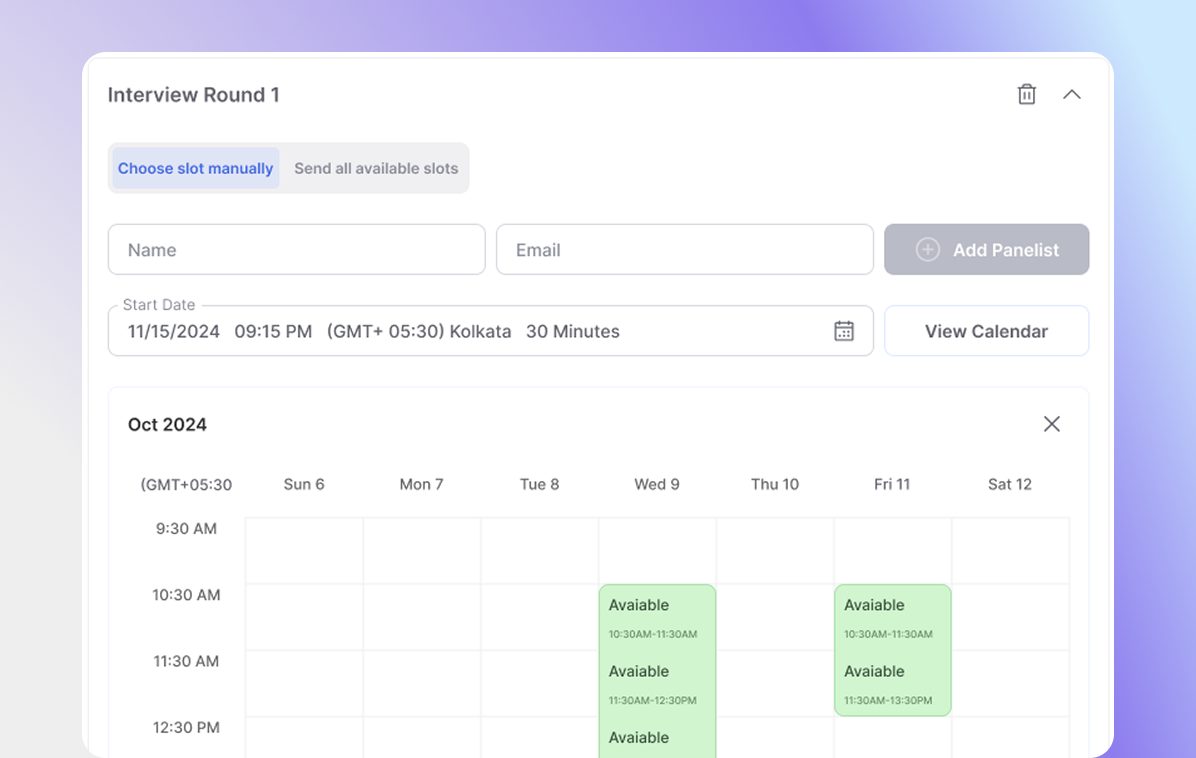The image size is (1196, 758).
Task: Click the 12:30 PM time row label
Action: pyautogui.click(x=186, y=727)
